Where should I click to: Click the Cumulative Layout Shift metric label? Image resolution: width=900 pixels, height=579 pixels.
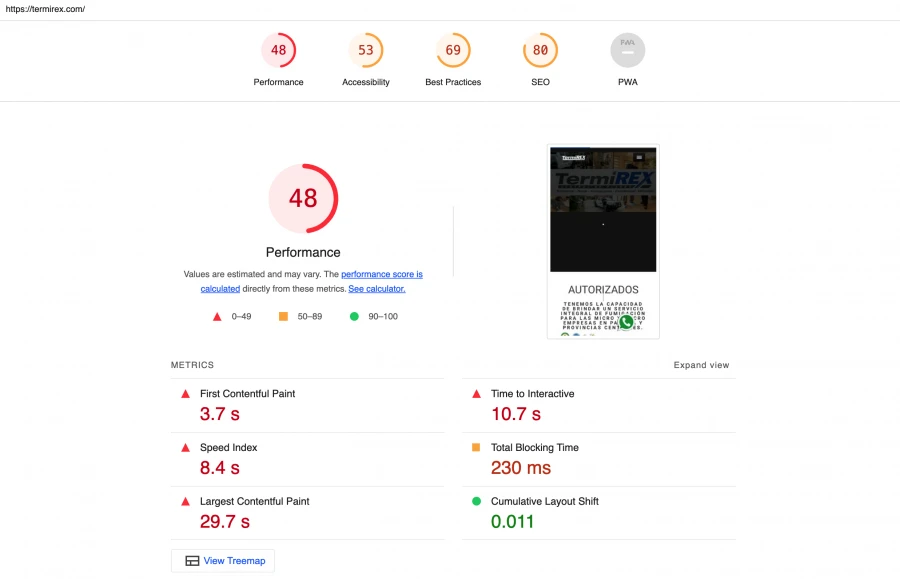point(545,502)
